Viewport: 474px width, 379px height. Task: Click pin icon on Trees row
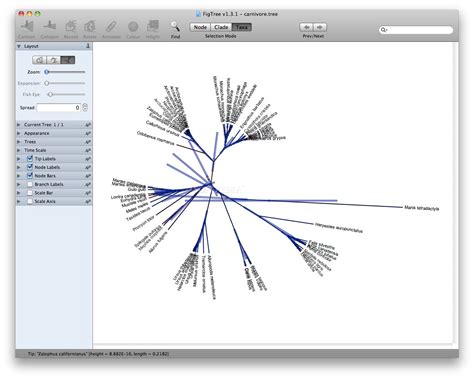click(x=88, y=142)
